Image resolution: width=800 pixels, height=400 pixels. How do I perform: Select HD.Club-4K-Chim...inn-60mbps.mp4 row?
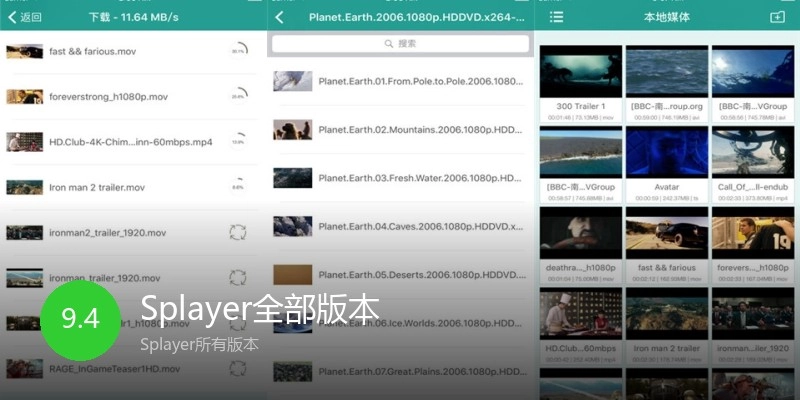[x=133, y=142]
